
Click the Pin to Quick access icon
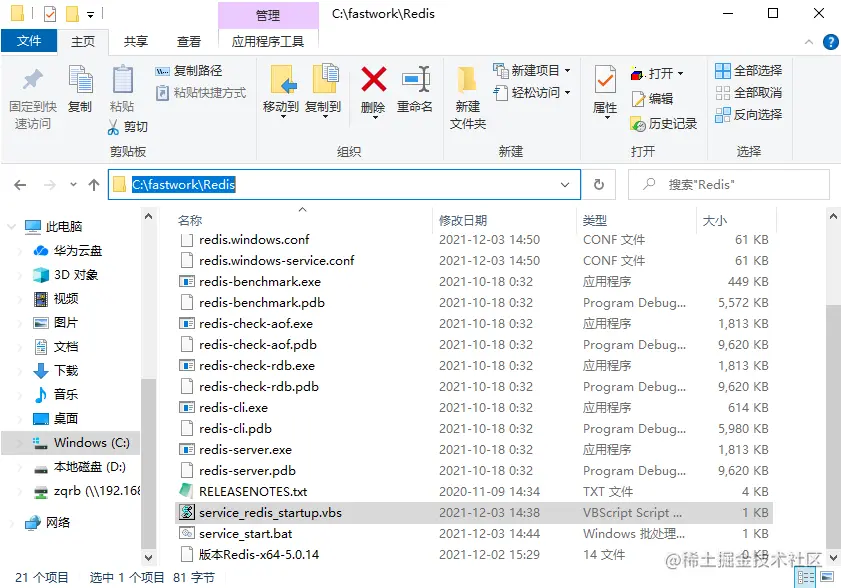point(33,80)
